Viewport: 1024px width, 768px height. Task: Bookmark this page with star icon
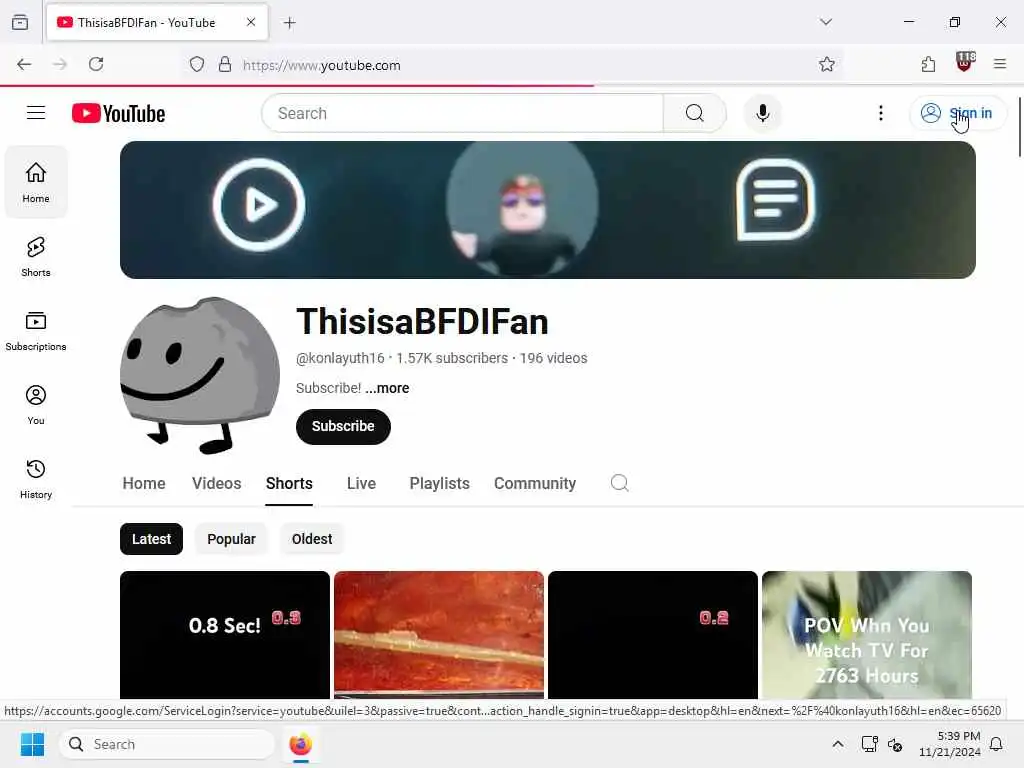pos(827,64)
